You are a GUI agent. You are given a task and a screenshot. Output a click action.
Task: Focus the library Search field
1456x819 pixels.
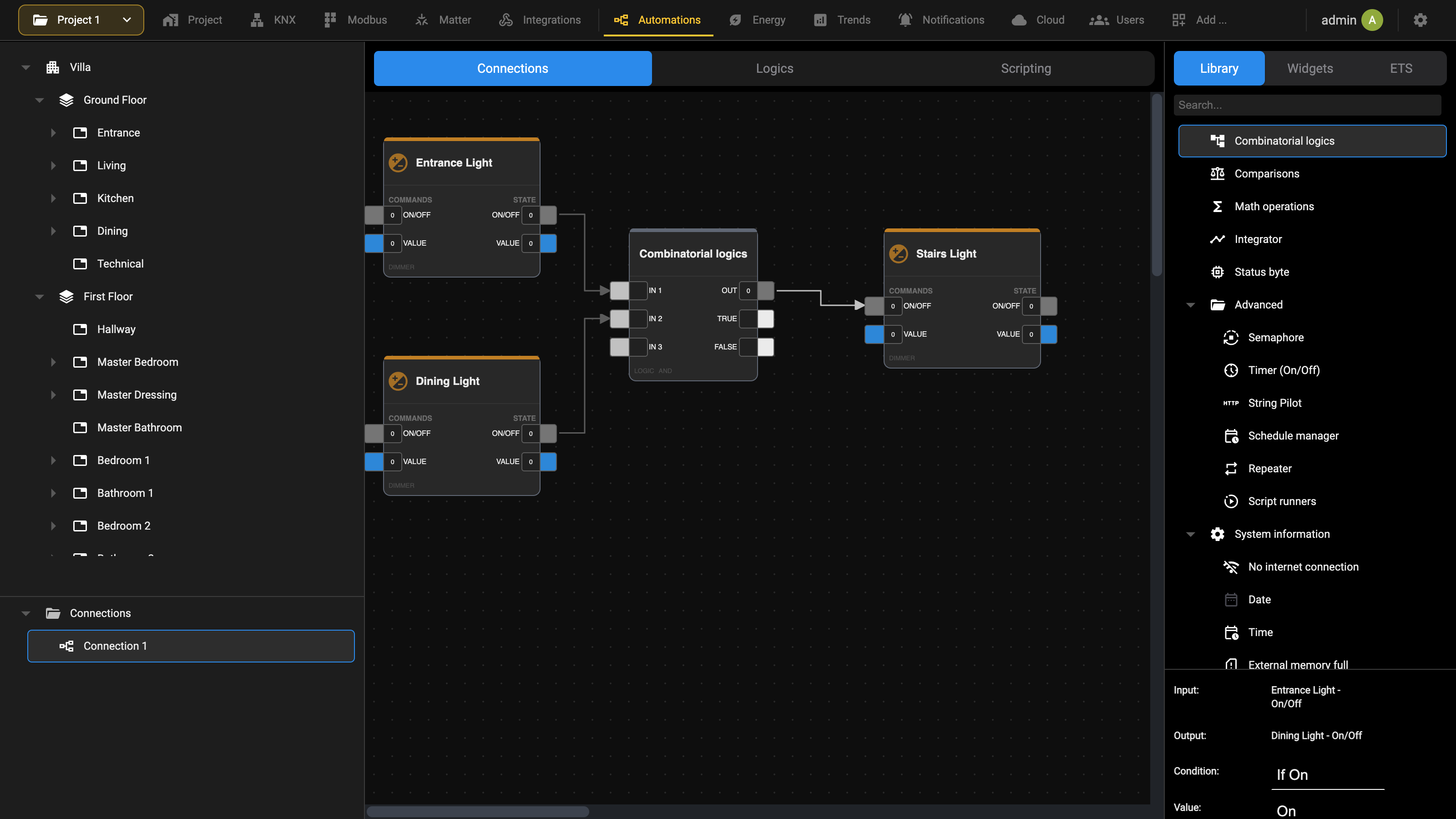pos(1307,105)
